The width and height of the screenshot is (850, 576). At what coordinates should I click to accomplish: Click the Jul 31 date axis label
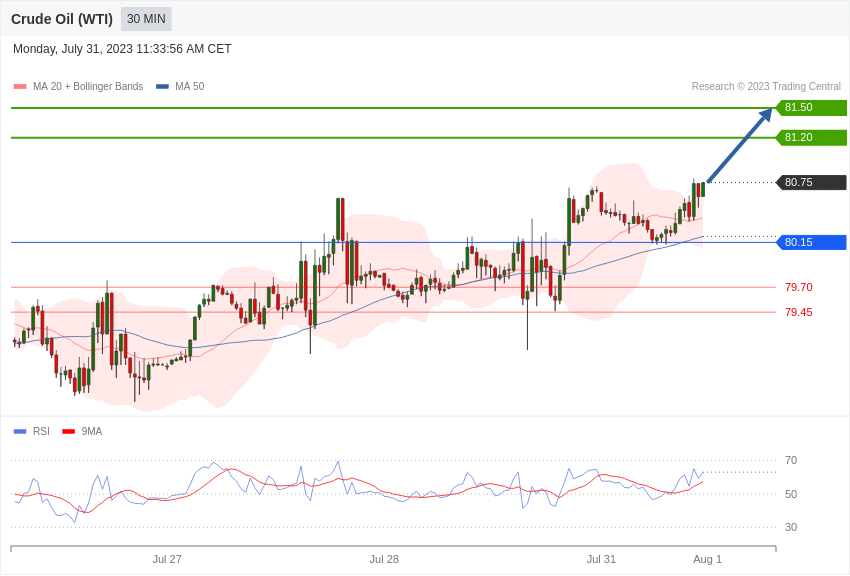coord(601,559)
